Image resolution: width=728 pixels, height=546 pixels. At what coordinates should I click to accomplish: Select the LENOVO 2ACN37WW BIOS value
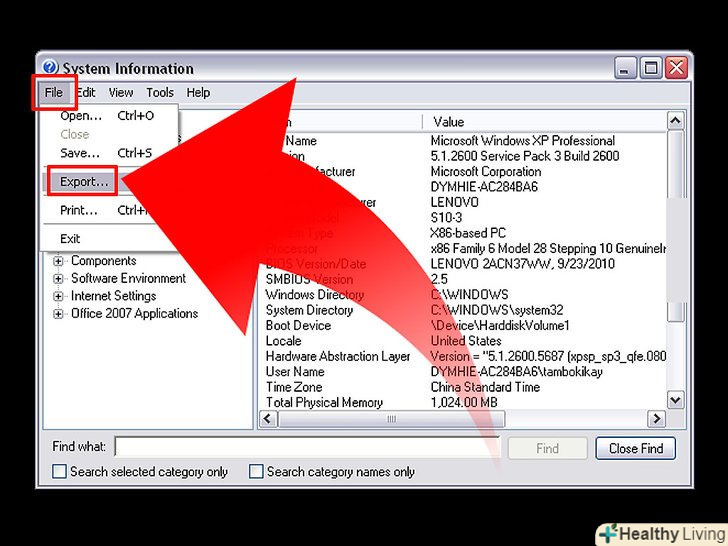(x=522, y=264)
